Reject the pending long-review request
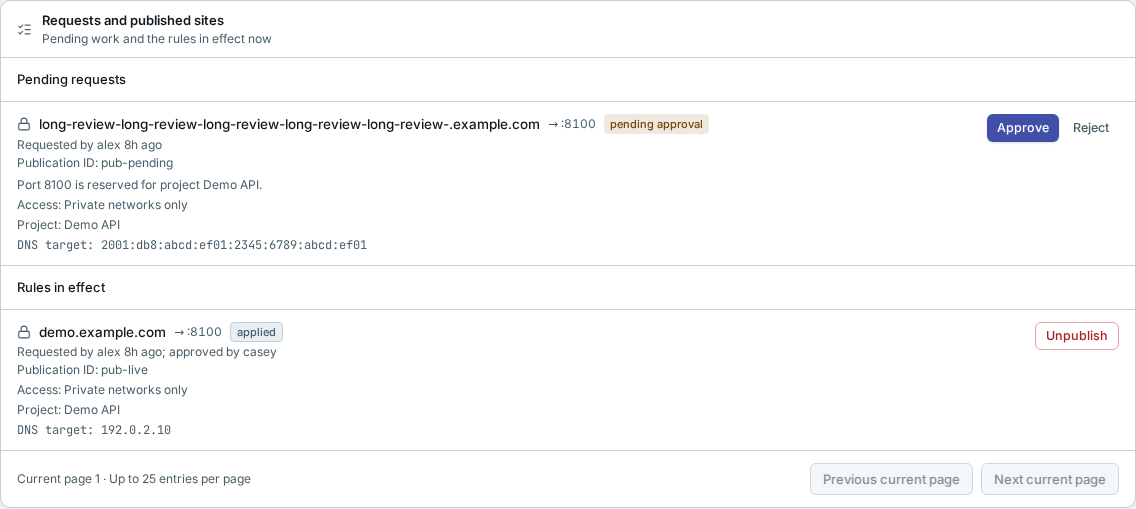Screen dimensions: 1136x509 tap(1090, 128)
